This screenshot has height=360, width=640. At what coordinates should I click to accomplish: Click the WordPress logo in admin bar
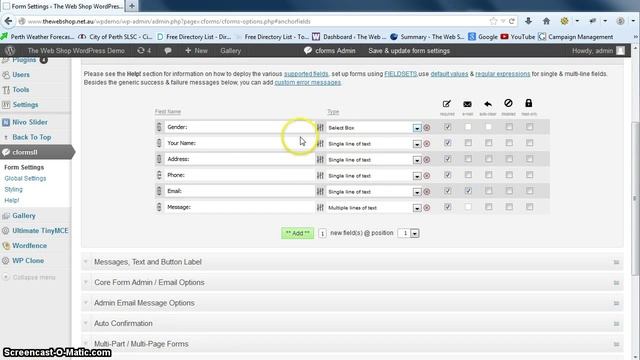coord(10,51)
